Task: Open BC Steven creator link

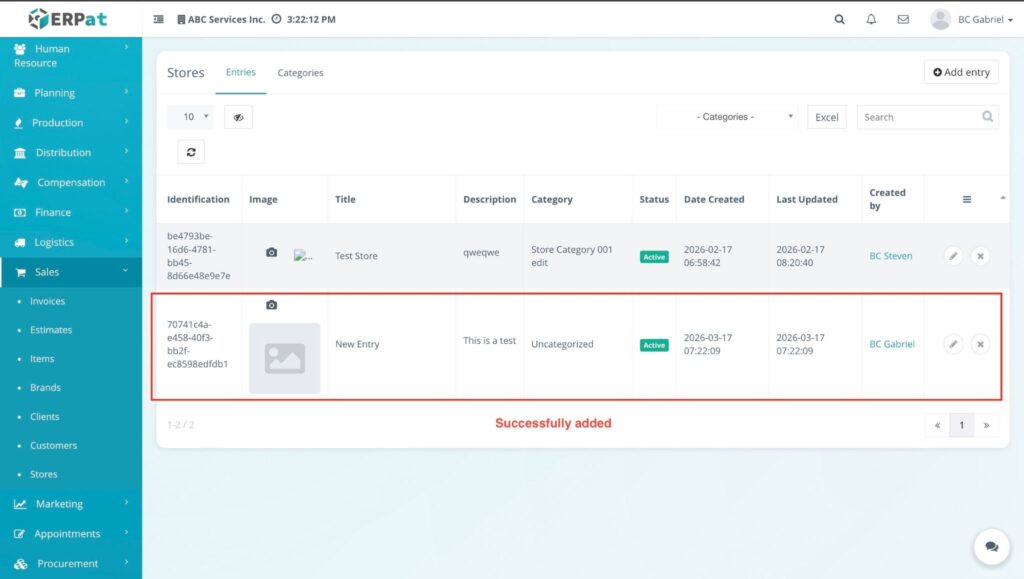Action: (890, 256)
